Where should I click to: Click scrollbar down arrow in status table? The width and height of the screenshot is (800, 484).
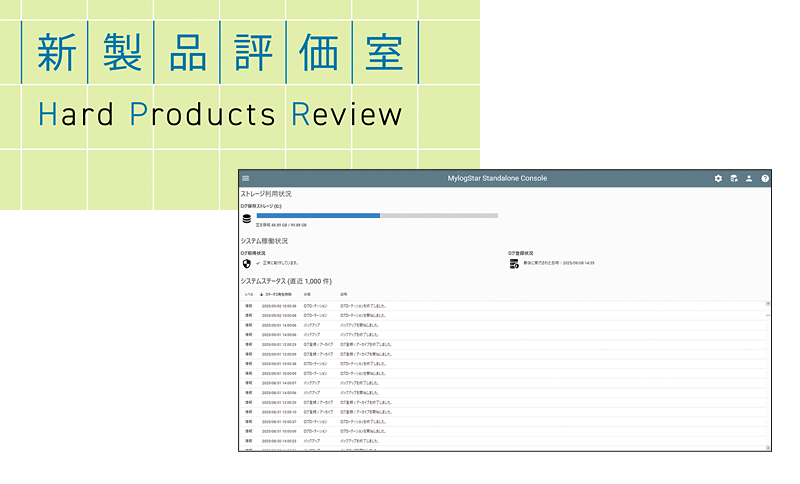(x=768, y=446)
